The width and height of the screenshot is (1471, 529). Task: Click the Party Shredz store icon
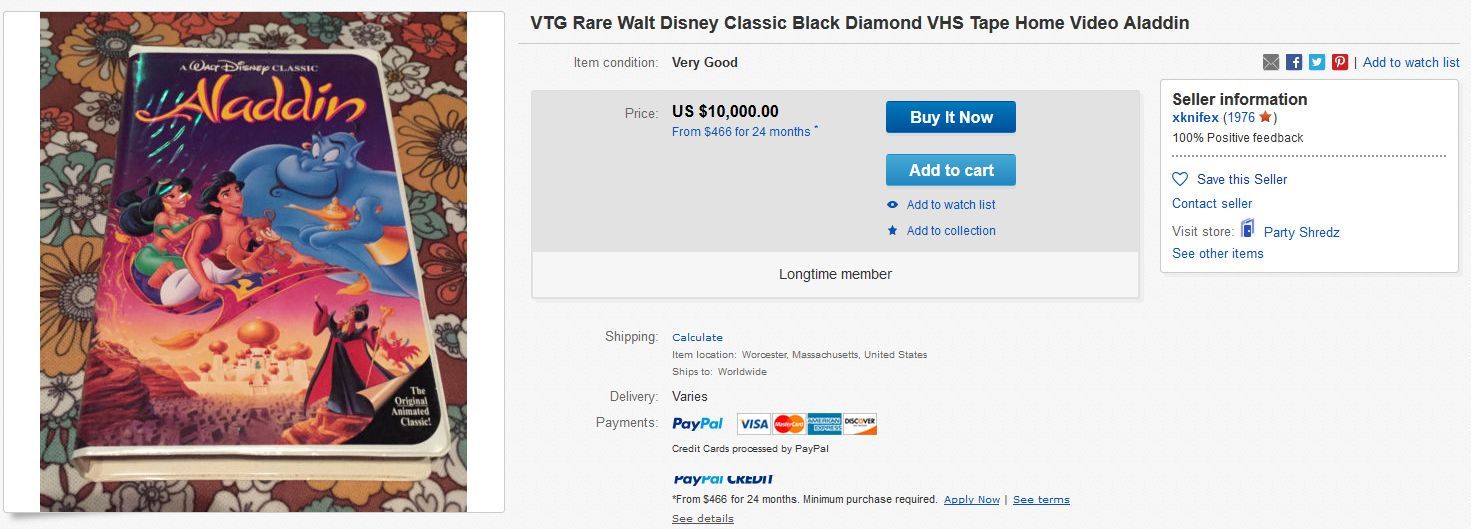tap(1248, 230)
